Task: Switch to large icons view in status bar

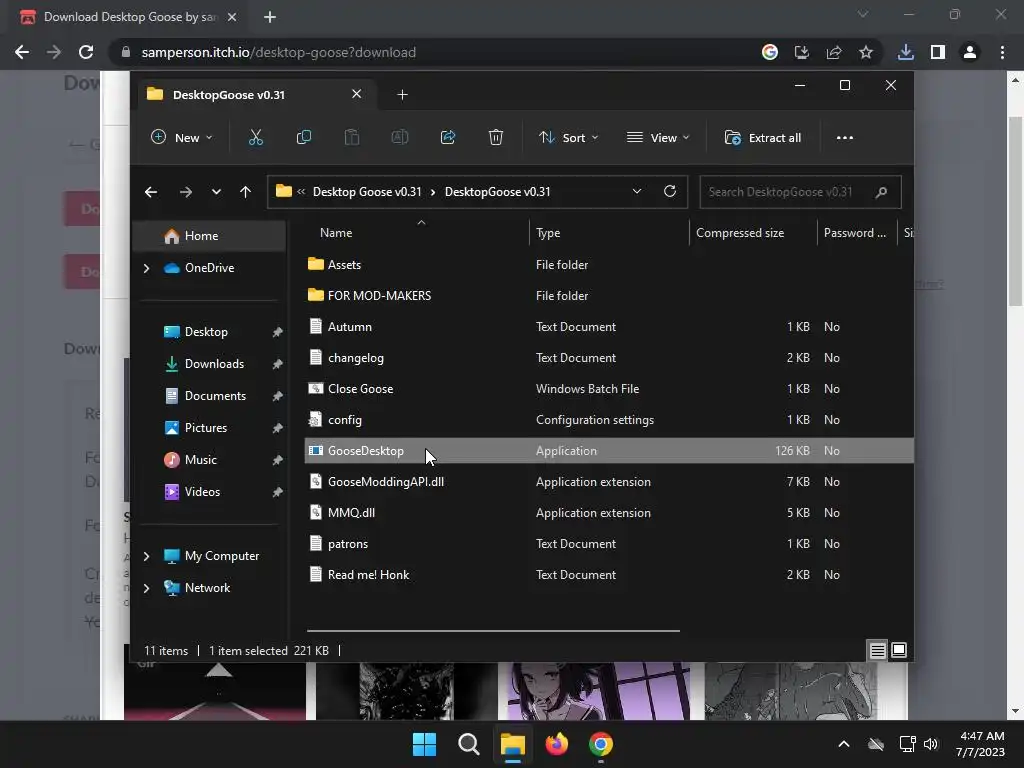Action: pyautogui.click(x=899, y=650)
